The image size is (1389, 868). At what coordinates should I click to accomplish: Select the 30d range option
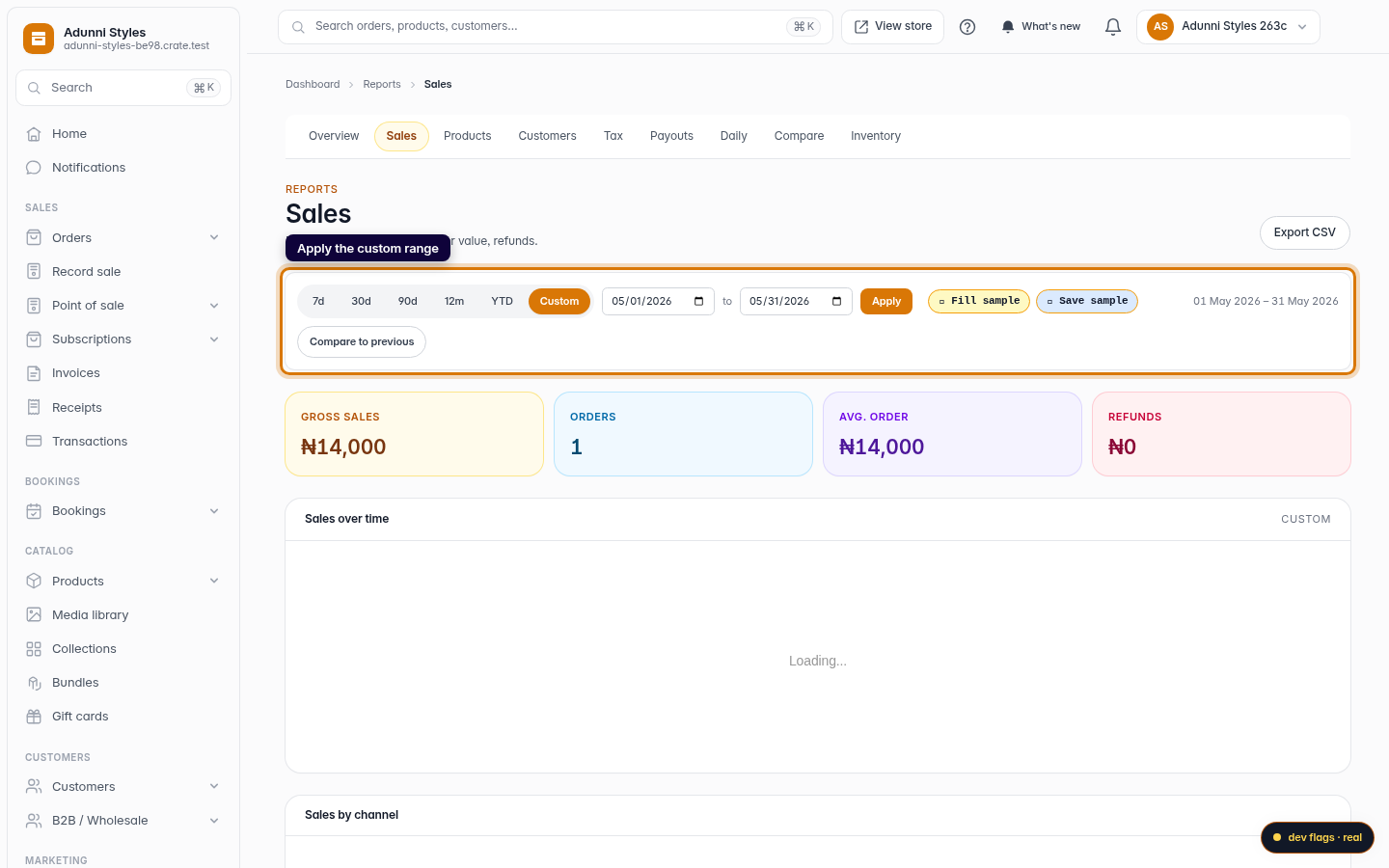tap(362, 301)
